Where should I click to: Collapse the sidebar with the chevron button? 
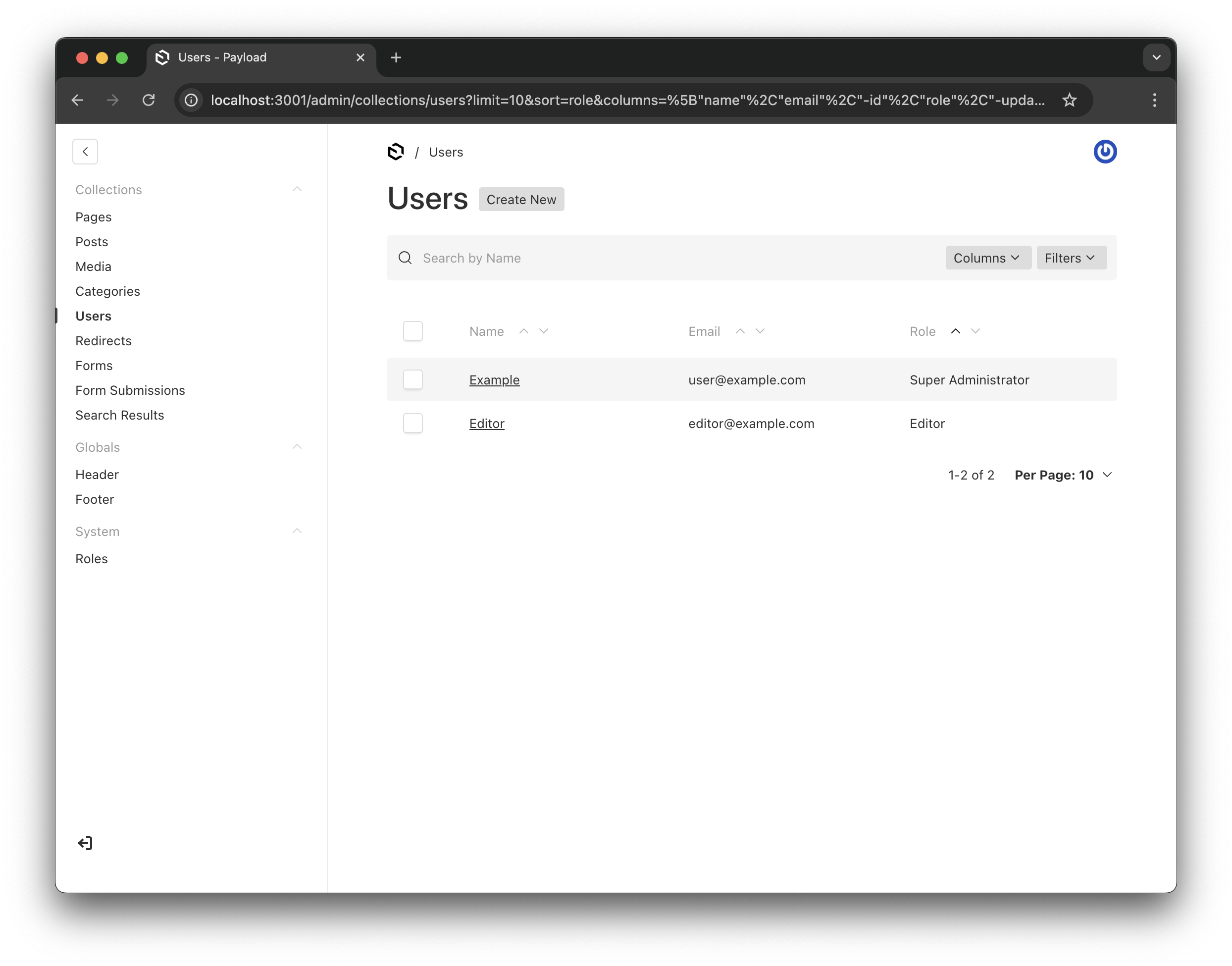pyautogui.click(x=85, y=152)
